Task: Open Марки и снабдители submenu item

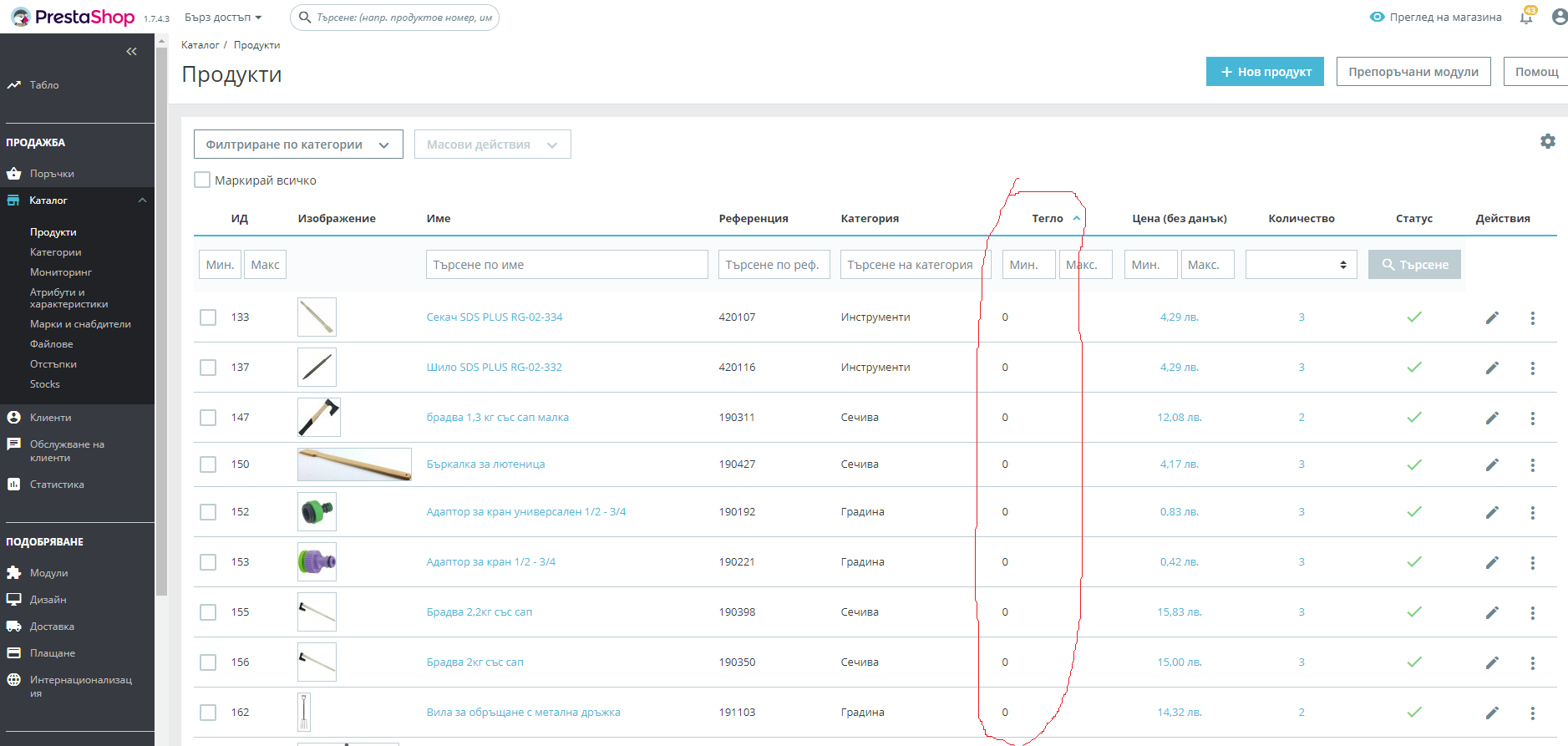Action: pos(80,324)
